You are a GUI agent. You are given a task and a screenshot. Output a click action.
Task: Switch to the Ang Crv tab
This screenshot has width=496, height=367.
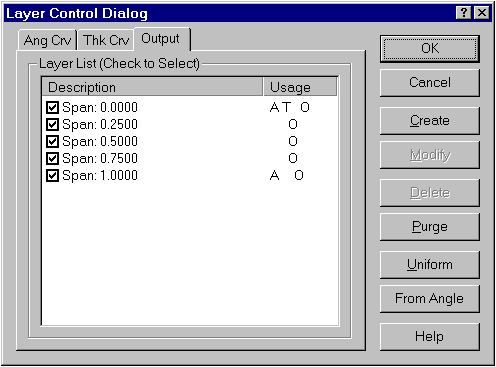coord(47,40)
